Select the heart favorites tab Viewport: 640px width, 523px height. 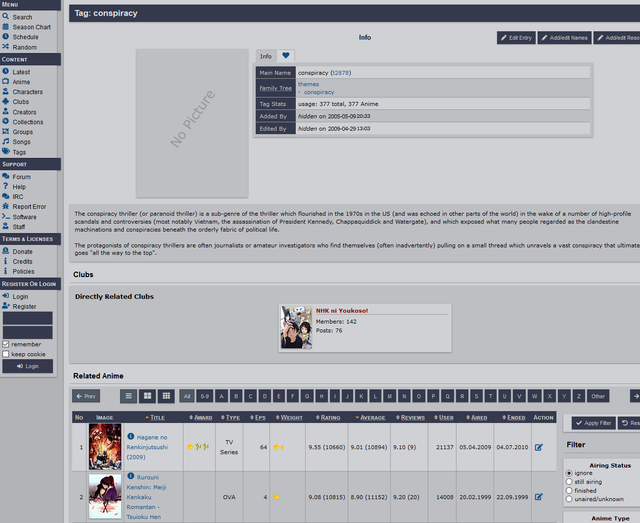pos(286,56)
